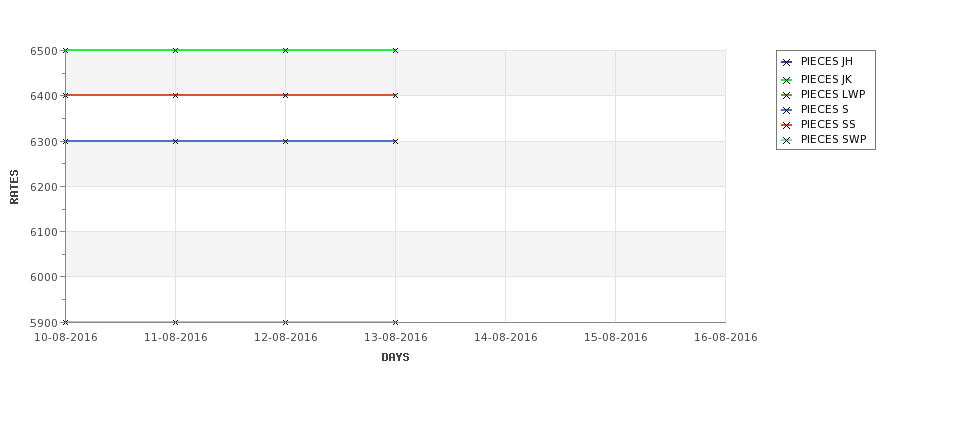The width and height of the screenshot is (975, 429).
Task: Click the PIECES JH legend marker icon
Action: [x=787, y=62]
